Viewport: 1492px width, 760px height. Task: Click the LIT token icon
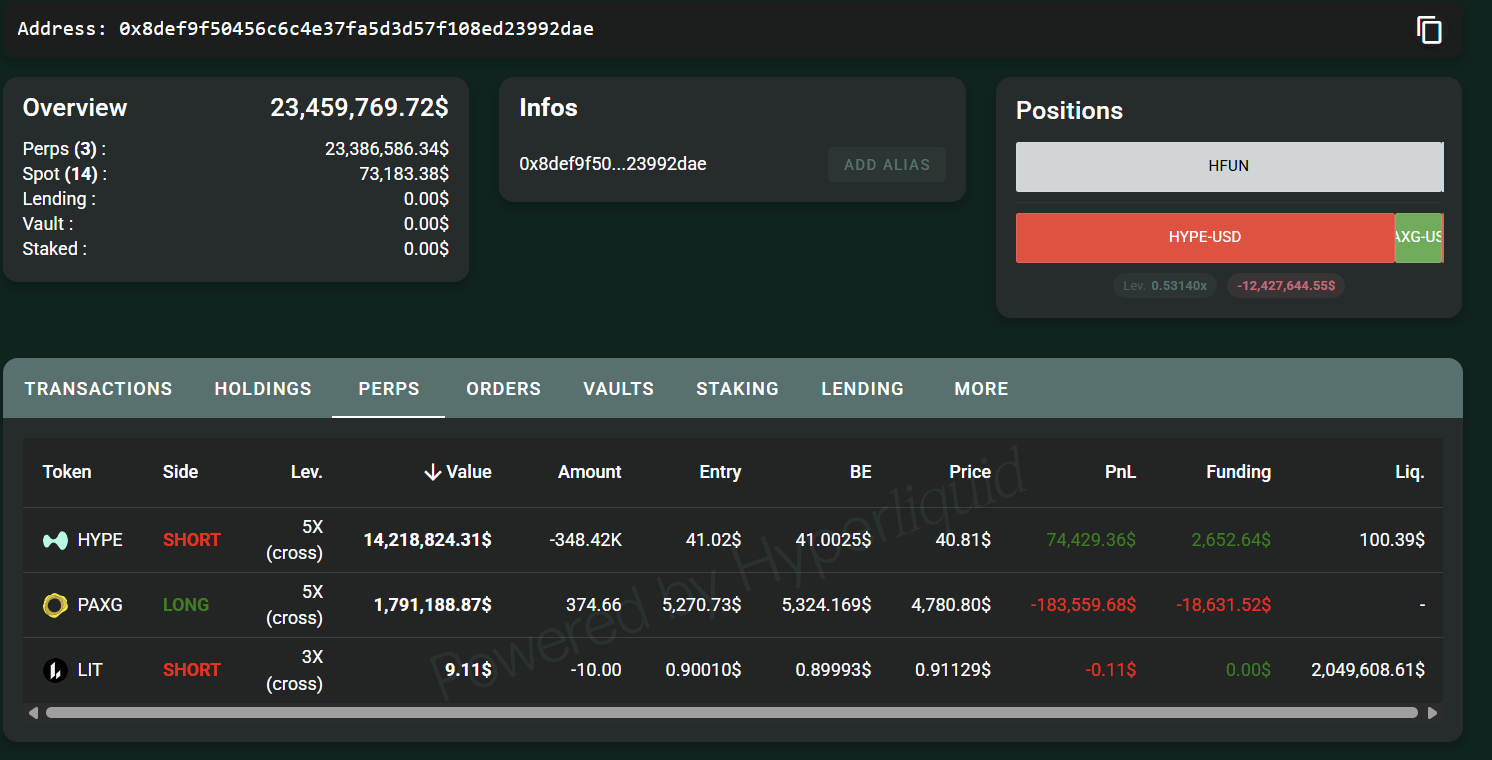tap(56, 669)
